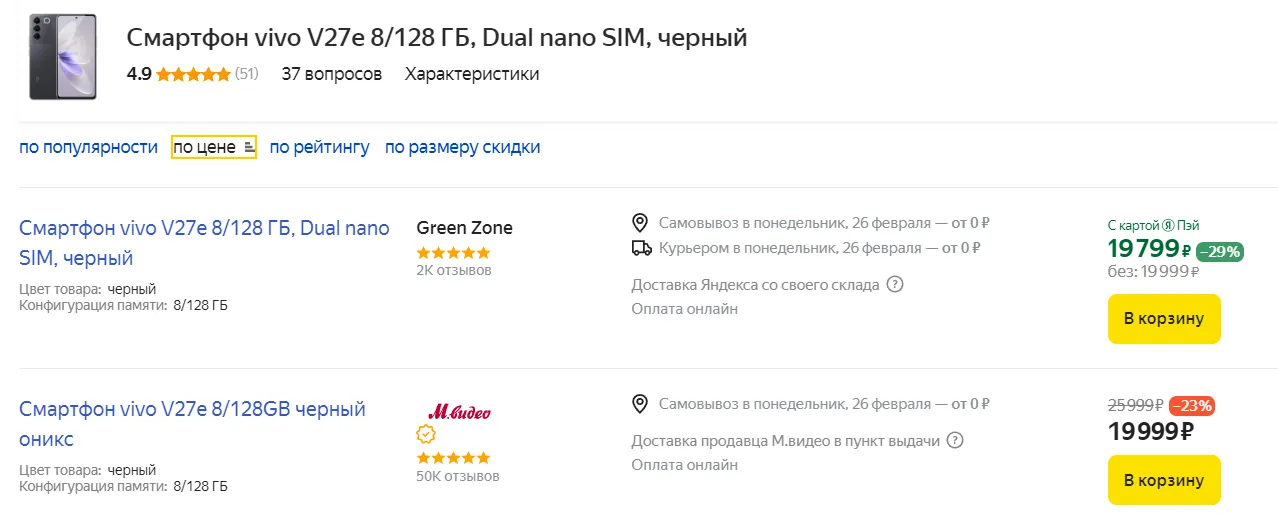Click the vivo V27e phone thumbnail

pos(62,57)
